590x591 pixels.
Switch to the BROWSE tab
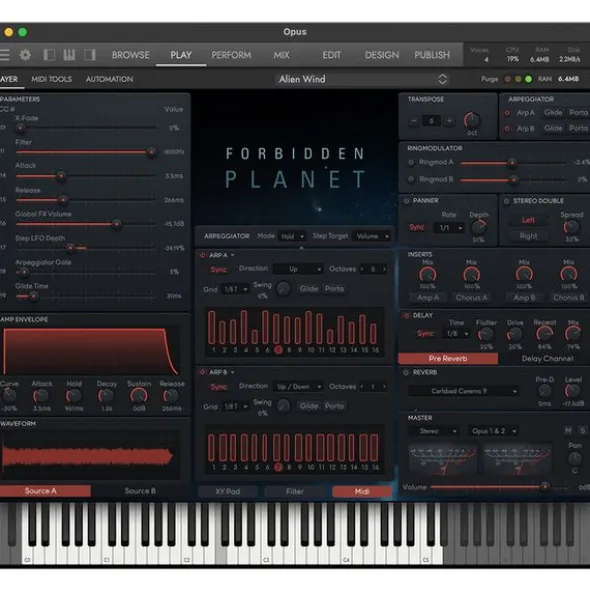tap(130, 55)
